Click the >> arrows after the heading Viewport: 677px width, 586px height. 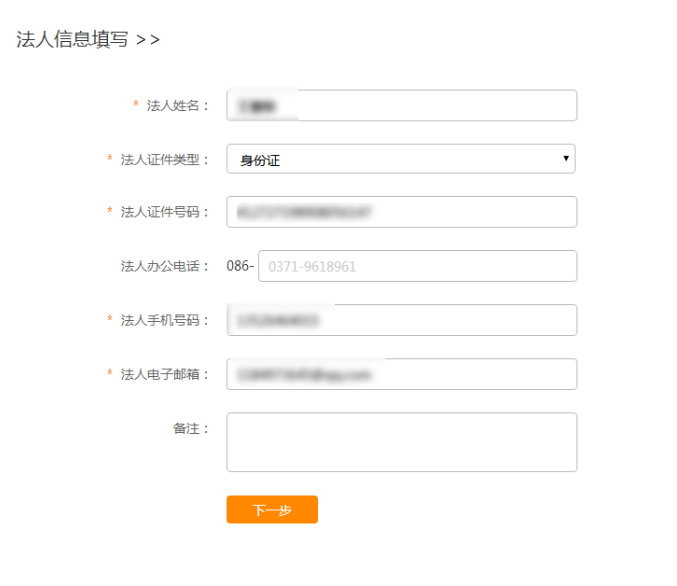click(x=148, y=40)
